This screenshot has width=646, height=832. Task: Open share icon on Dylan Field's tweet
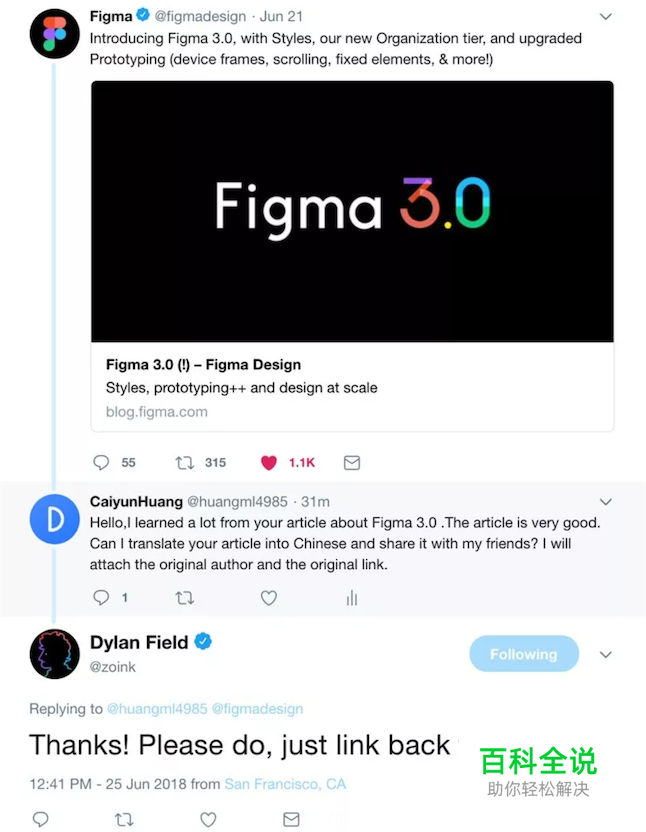click(291, 819)
